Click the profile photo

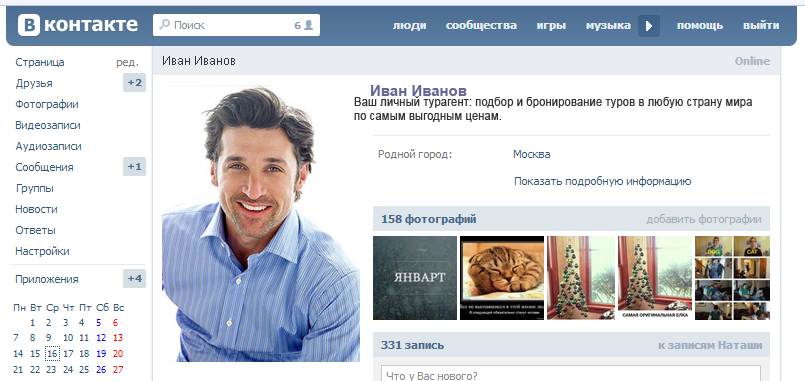[x=261, y=223]
